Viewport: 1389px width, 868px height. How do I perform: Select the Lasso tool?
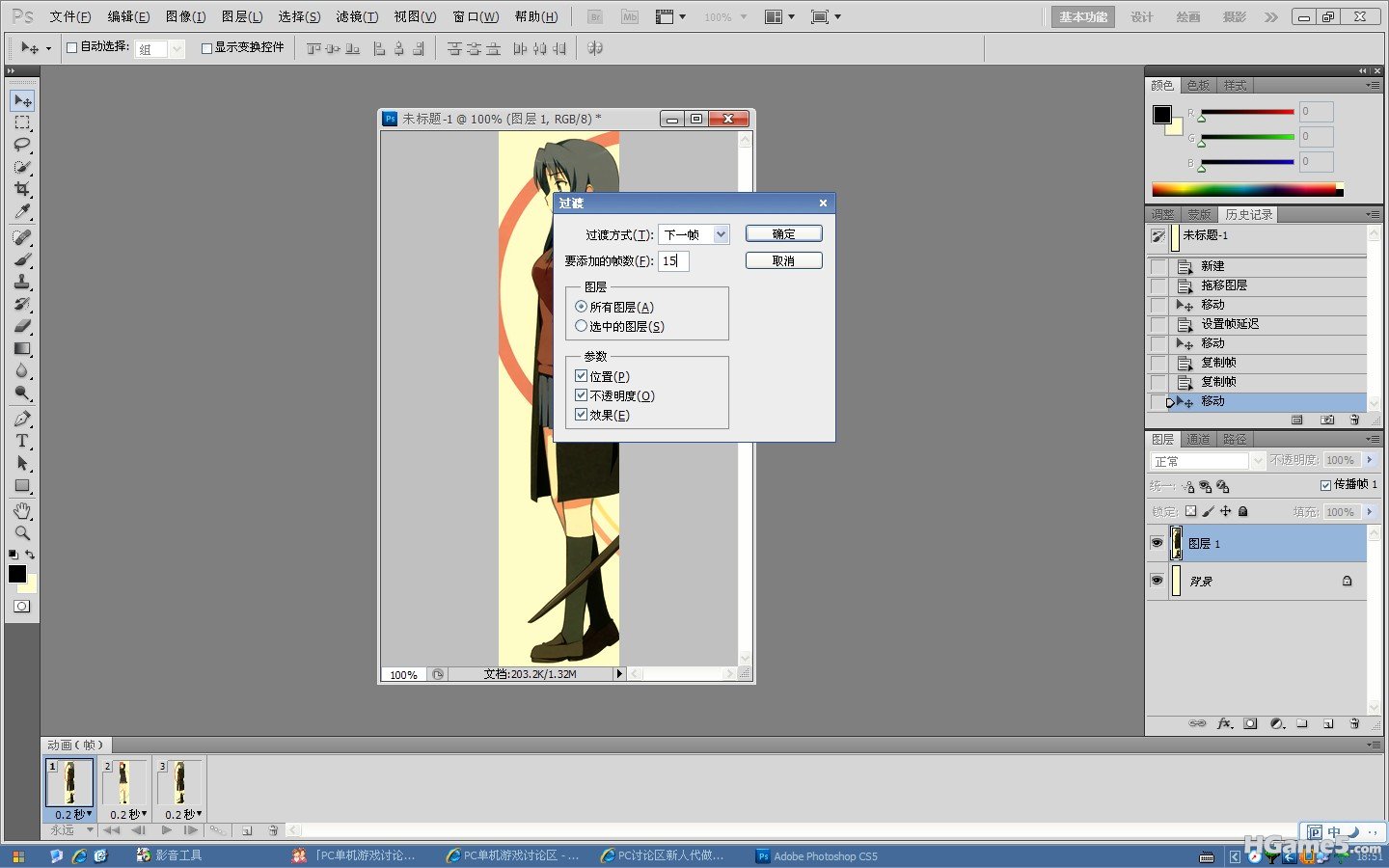coord(22,146)
